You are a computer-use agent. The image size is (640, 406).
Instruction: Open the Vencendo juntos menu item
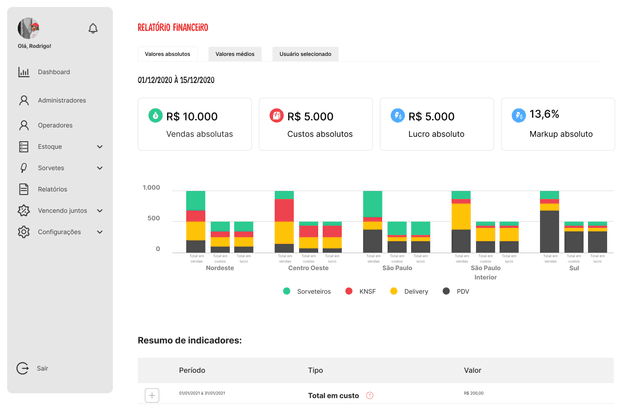point(62,211)
